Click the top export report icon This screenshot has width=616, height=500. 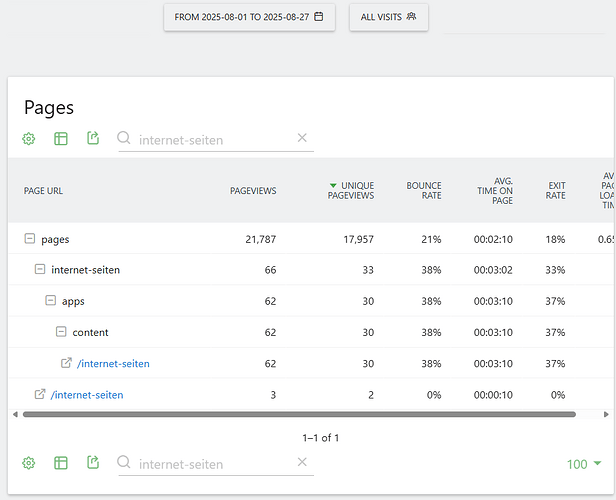(x=93, y=139)
